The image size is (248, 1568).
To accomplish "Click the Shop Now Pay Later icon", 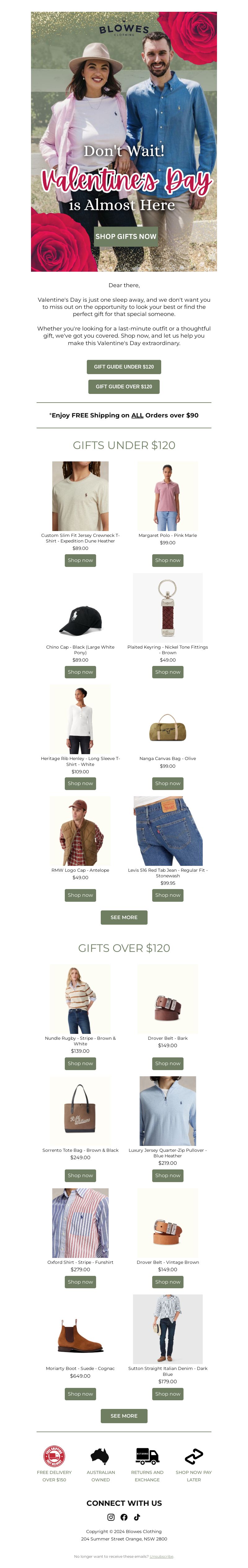I will pos(194,1456).
